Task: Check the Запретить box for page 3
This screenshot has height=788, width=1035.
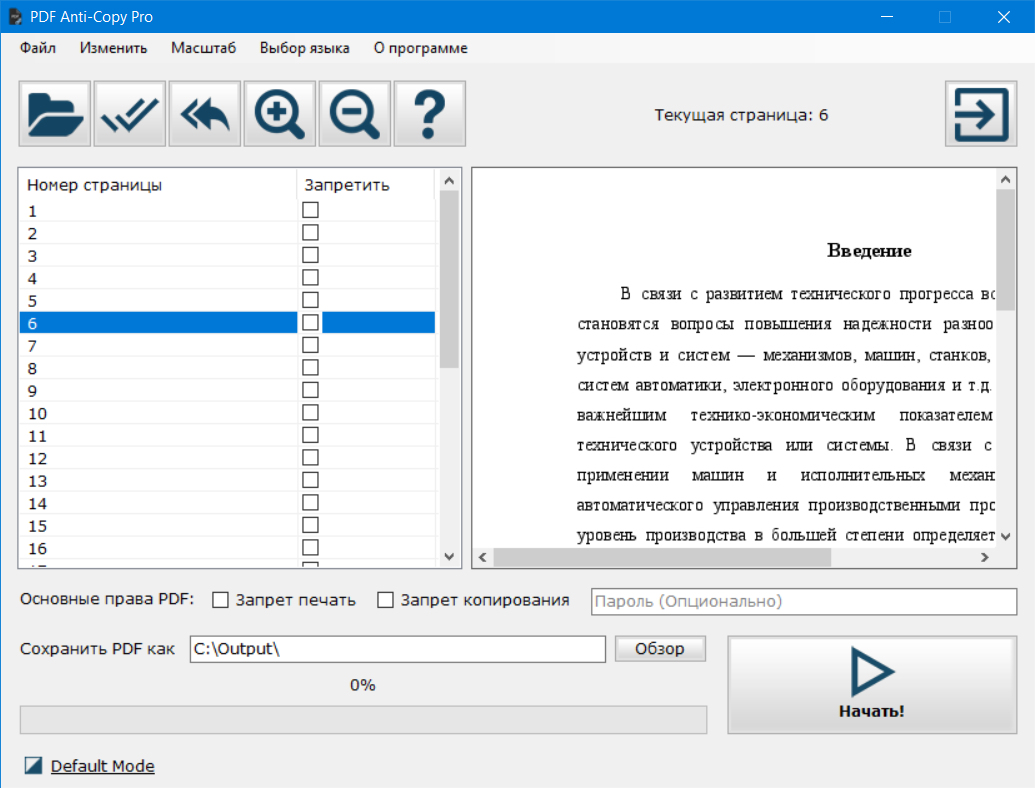Action: pos(311,255)
